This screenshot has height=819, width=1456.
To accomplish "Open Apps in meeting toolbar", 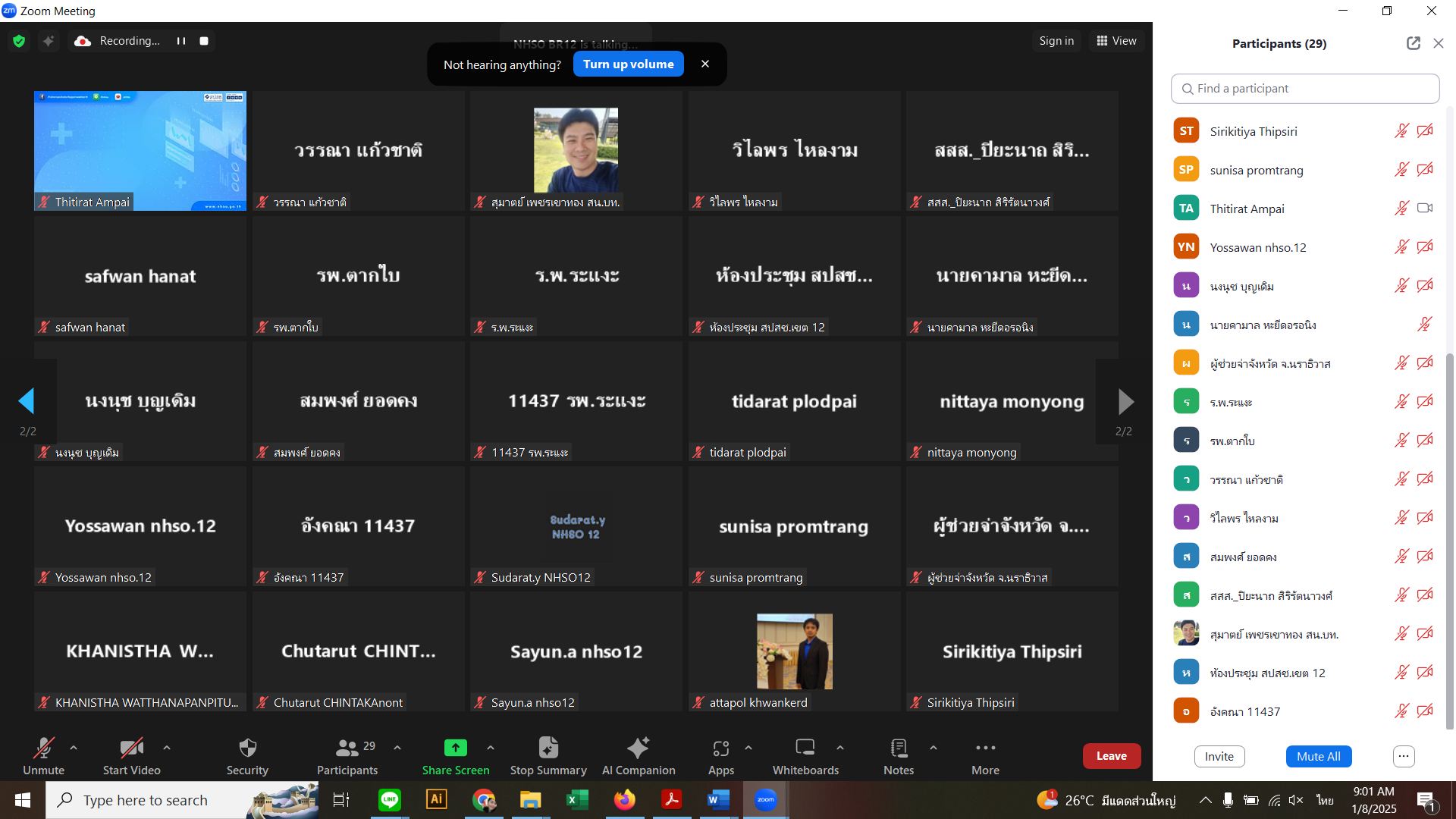I will click(721, 756).
